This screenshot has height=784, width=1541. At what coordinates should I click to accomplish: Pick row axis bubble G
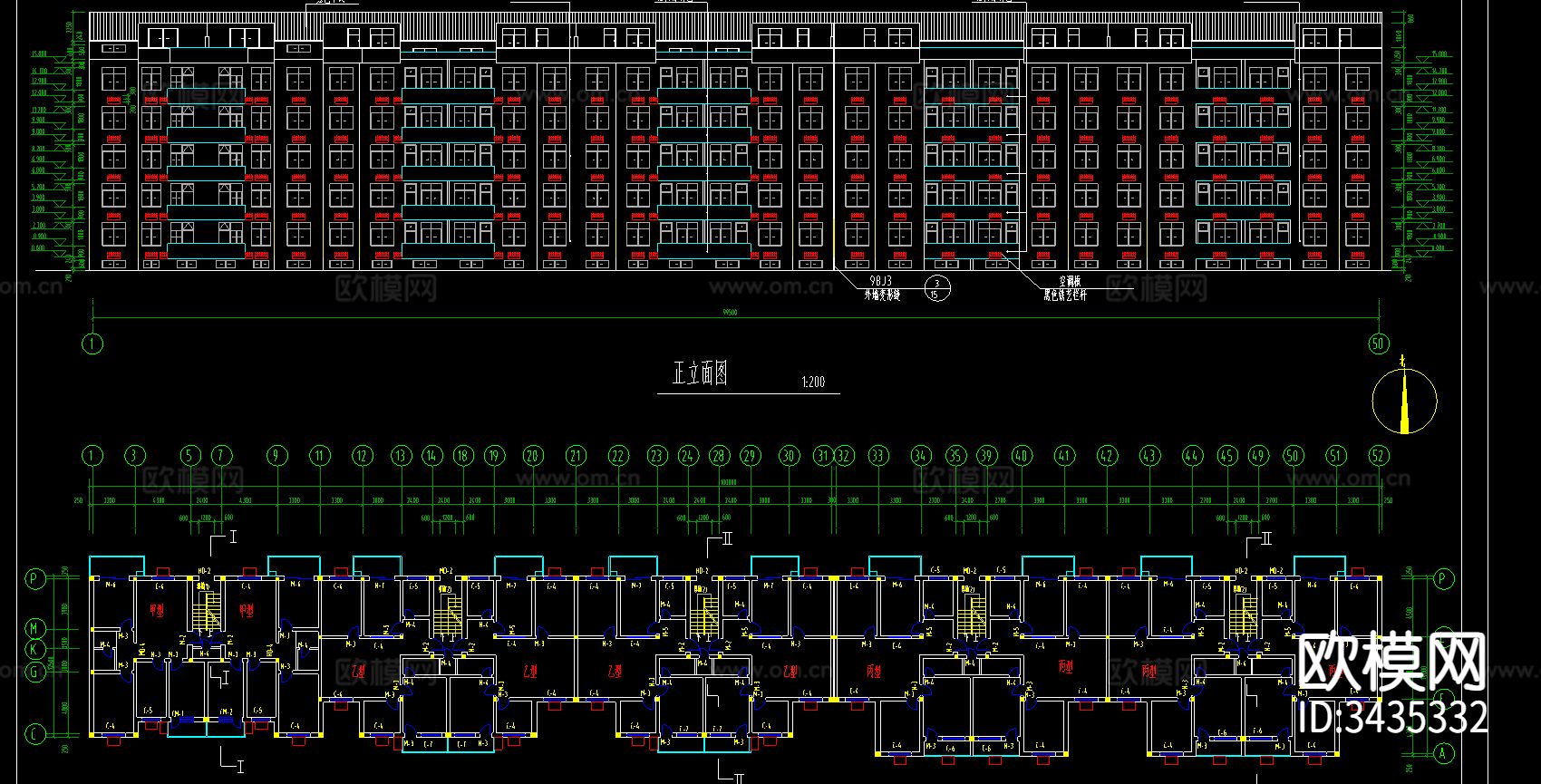click(x=34, y=672)
